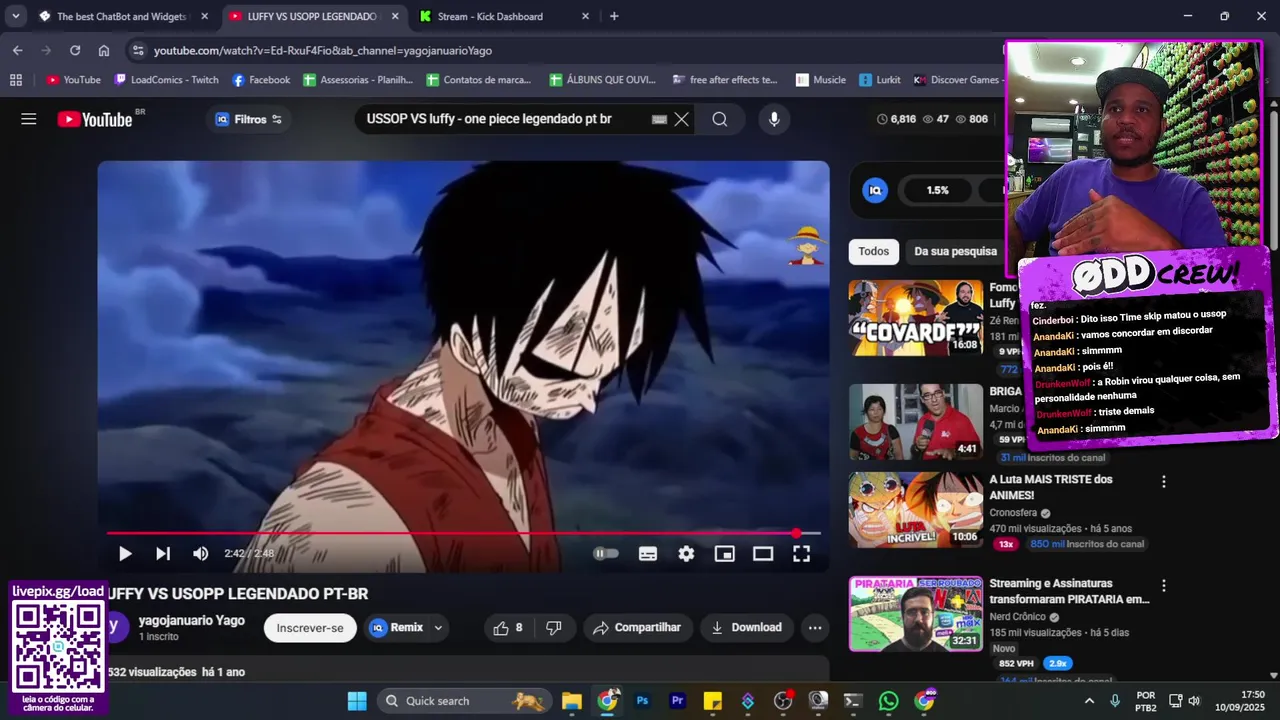Dislike the video
The width and height of the screenshot is (1280, 720).
click(x=554, y=628)
